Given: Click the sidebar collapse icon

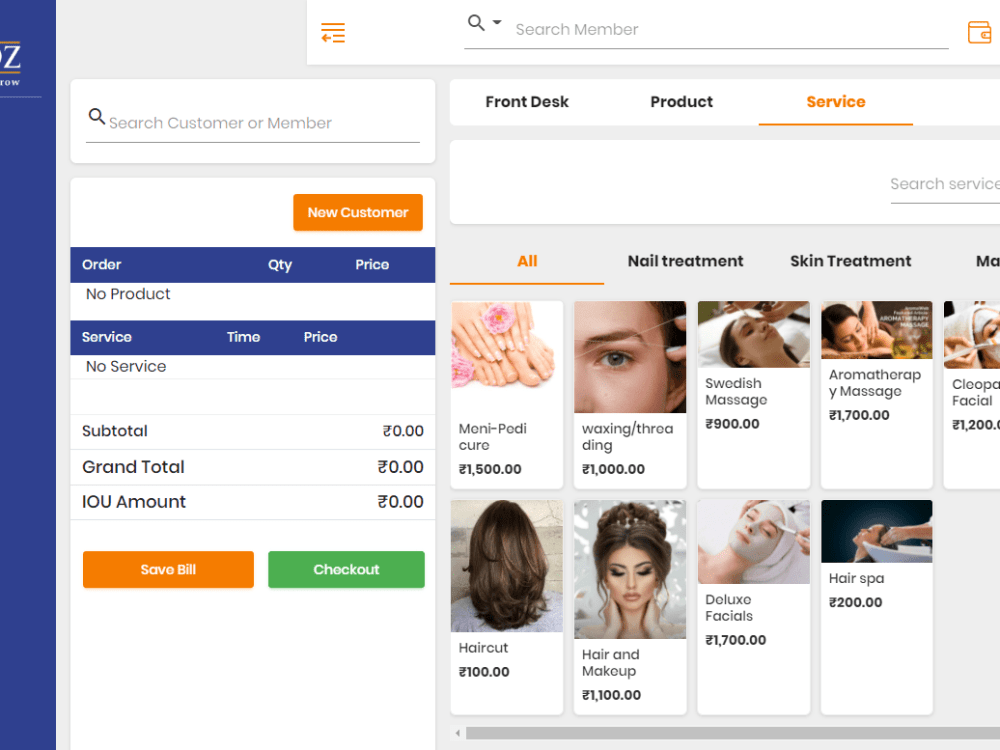Looking at the screenshot, I should pyautogui.click(x=333, y=32).
